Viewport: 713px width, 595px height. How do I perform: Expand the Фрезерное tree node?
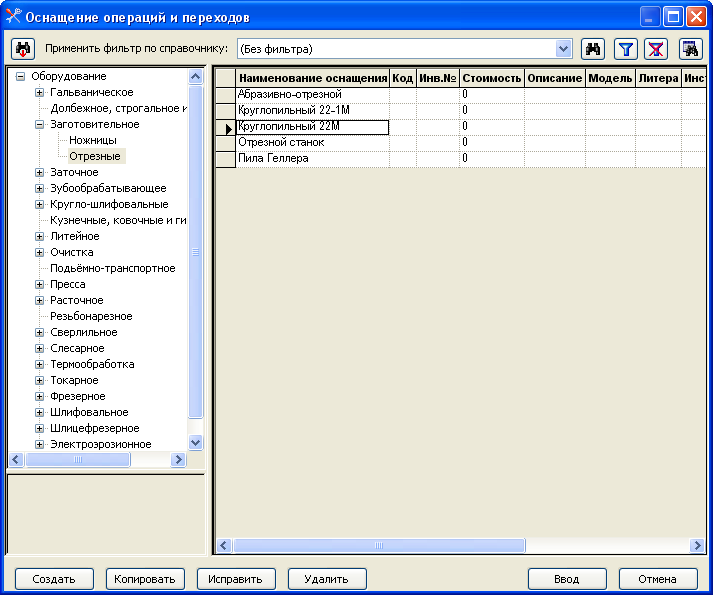tap(40, 397)
